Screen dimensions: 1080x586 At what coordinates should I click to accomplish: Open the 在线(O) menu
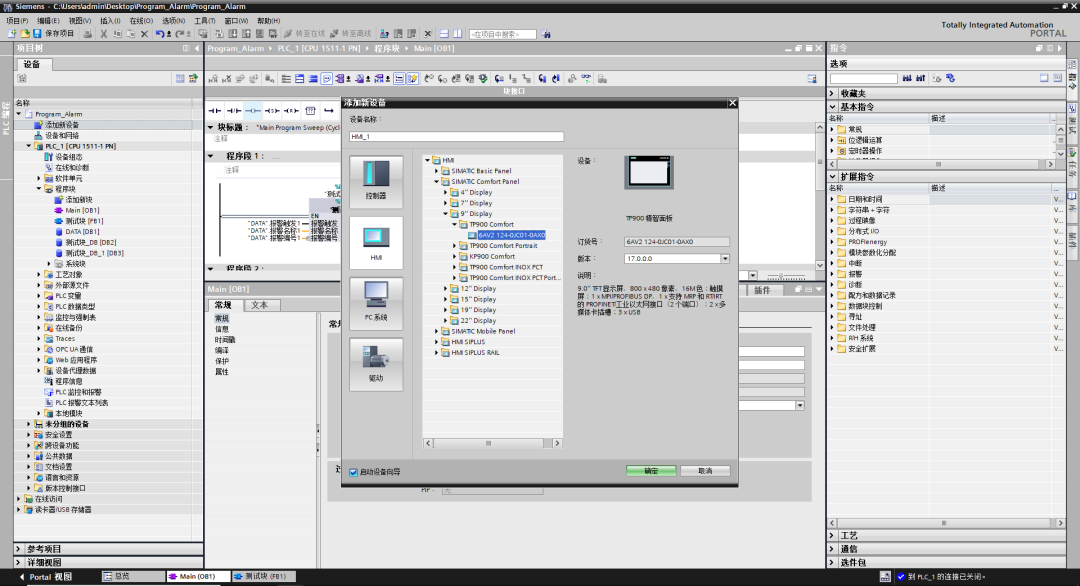(141, 21)
